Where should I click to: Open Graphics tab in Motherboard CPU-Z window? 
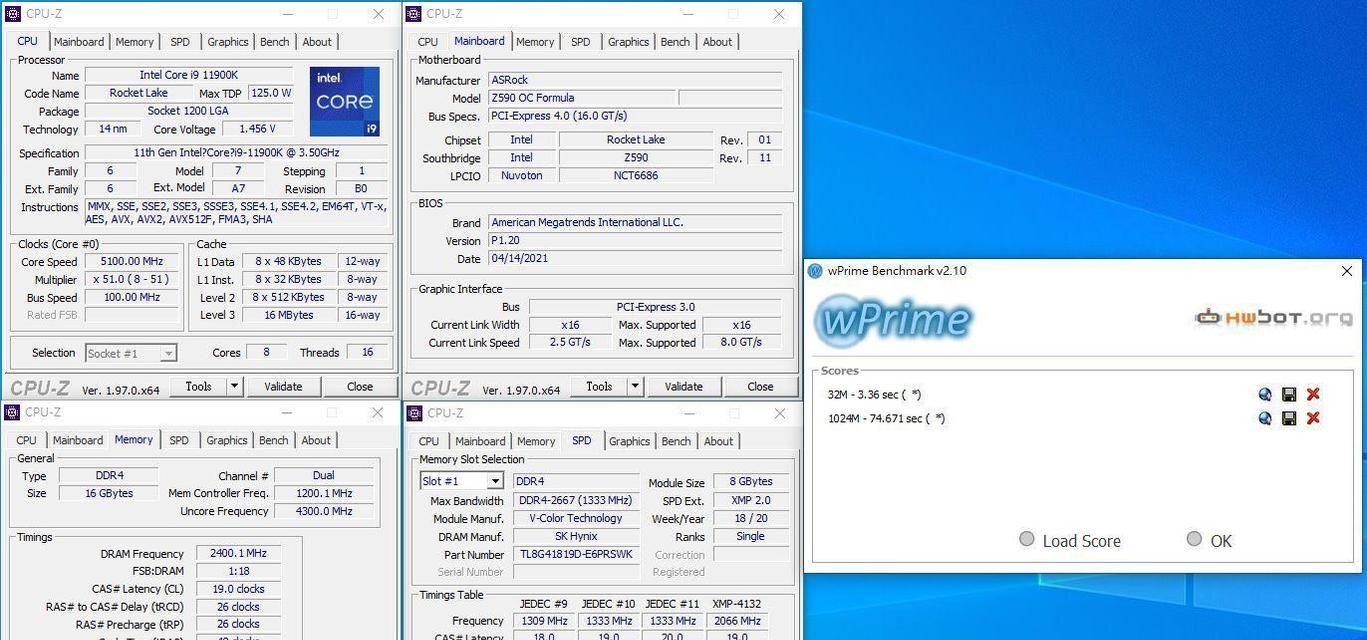(628, 42)
